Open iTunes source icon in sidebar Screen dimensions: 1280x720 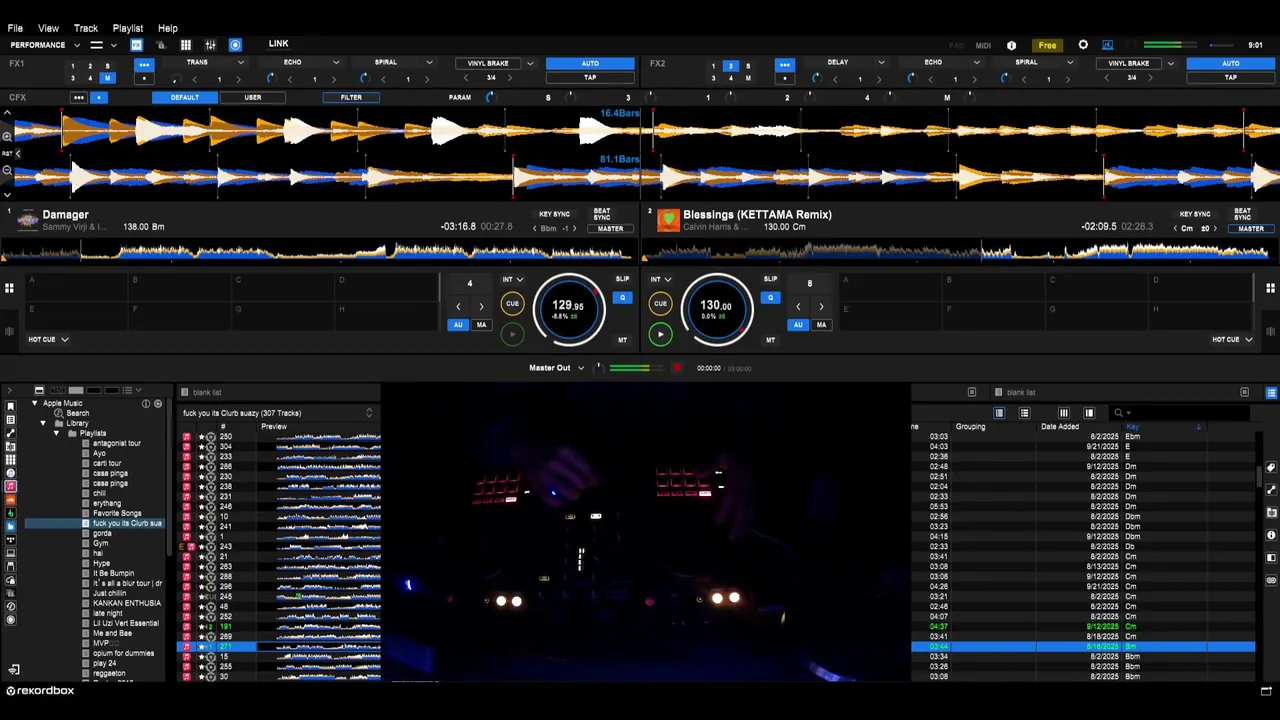point(11,473)
